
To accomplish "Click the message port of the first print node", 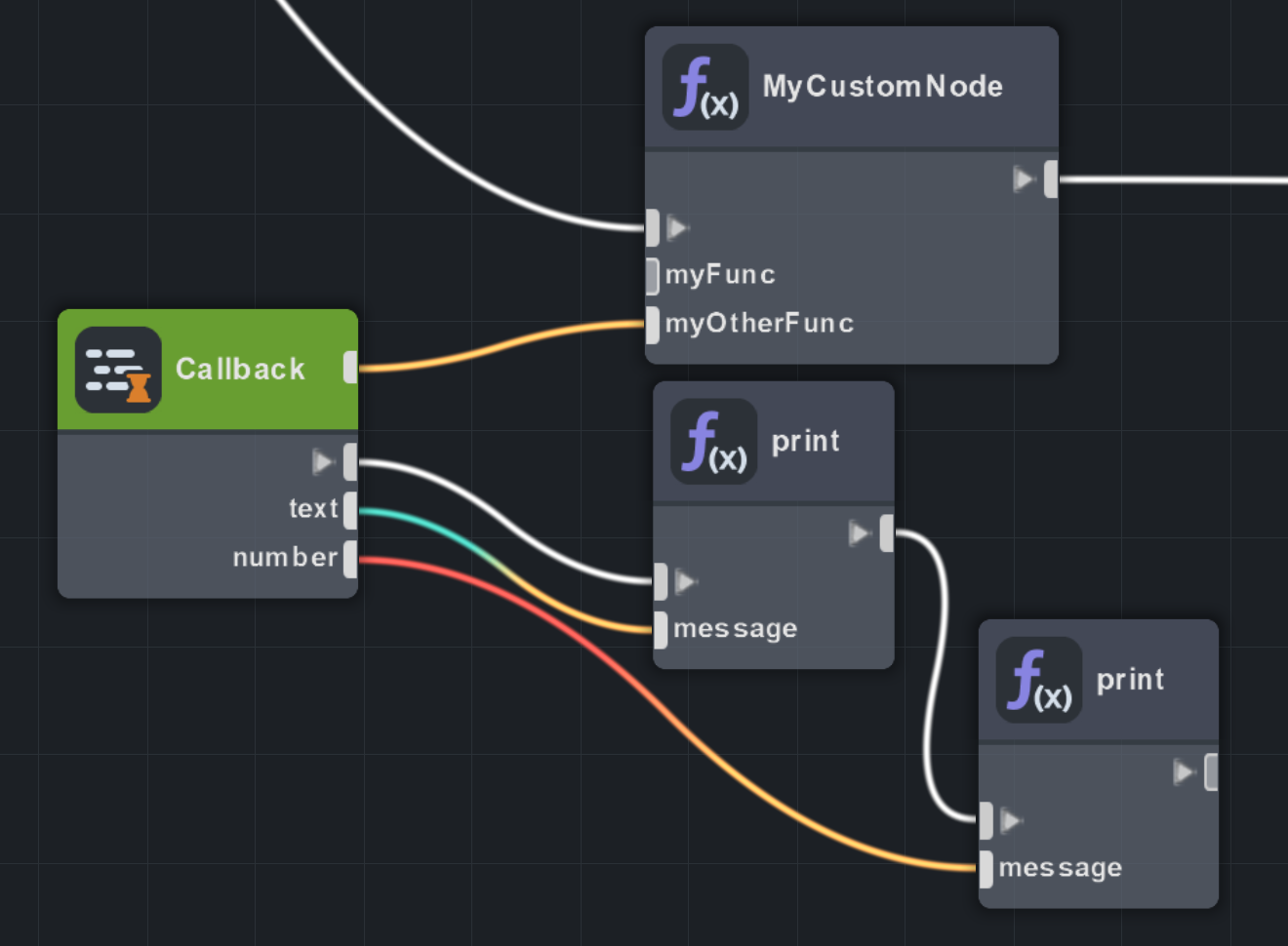I will (x=661, y=630).
